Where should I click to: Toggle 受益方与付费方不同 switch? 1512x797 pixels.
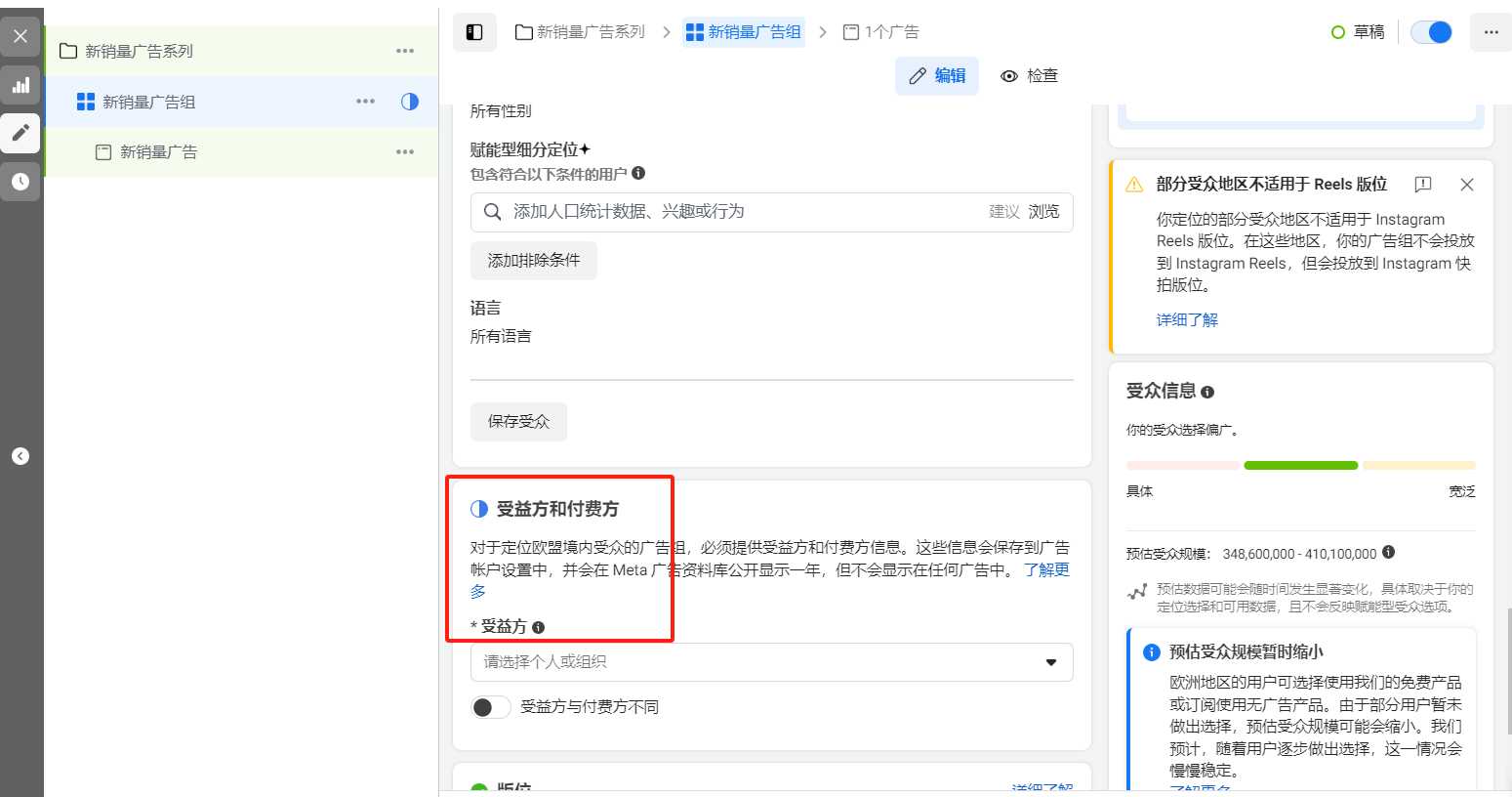(x=491, y=707)
